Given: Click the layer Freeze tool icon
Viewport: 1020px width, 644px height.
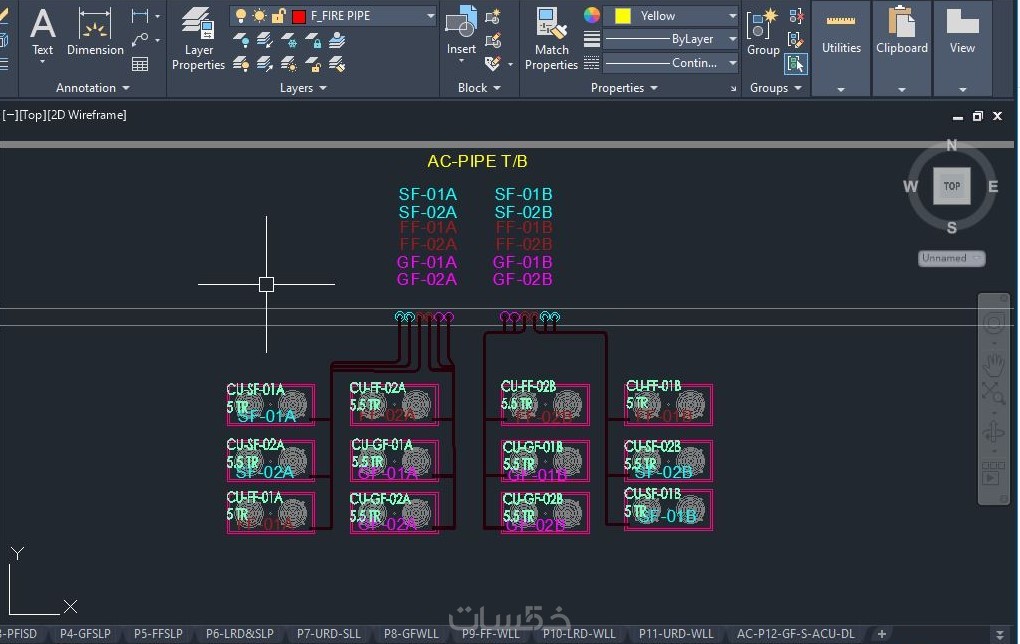Looking at the screenshot, I should click(x=289, y=40).
